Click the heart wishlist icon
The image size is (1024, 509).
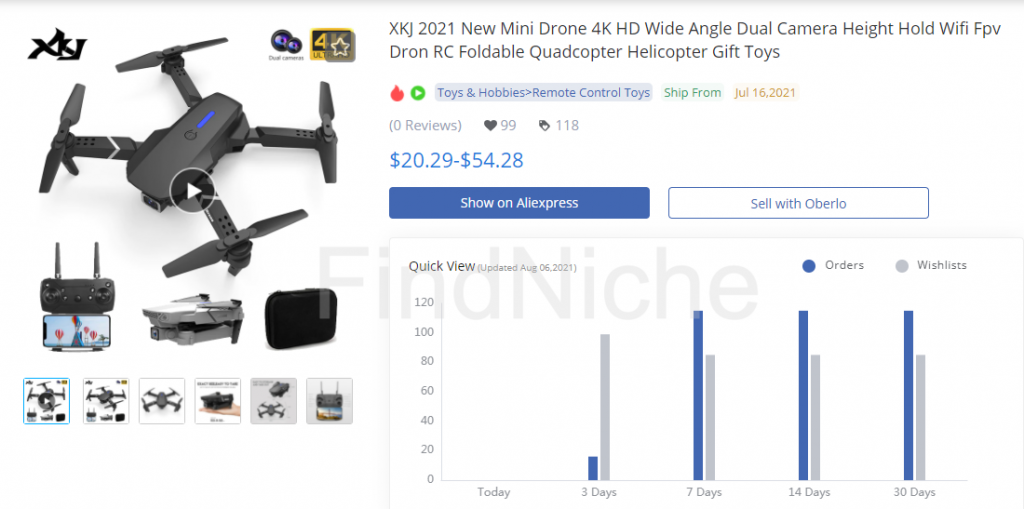pos(490,125)
